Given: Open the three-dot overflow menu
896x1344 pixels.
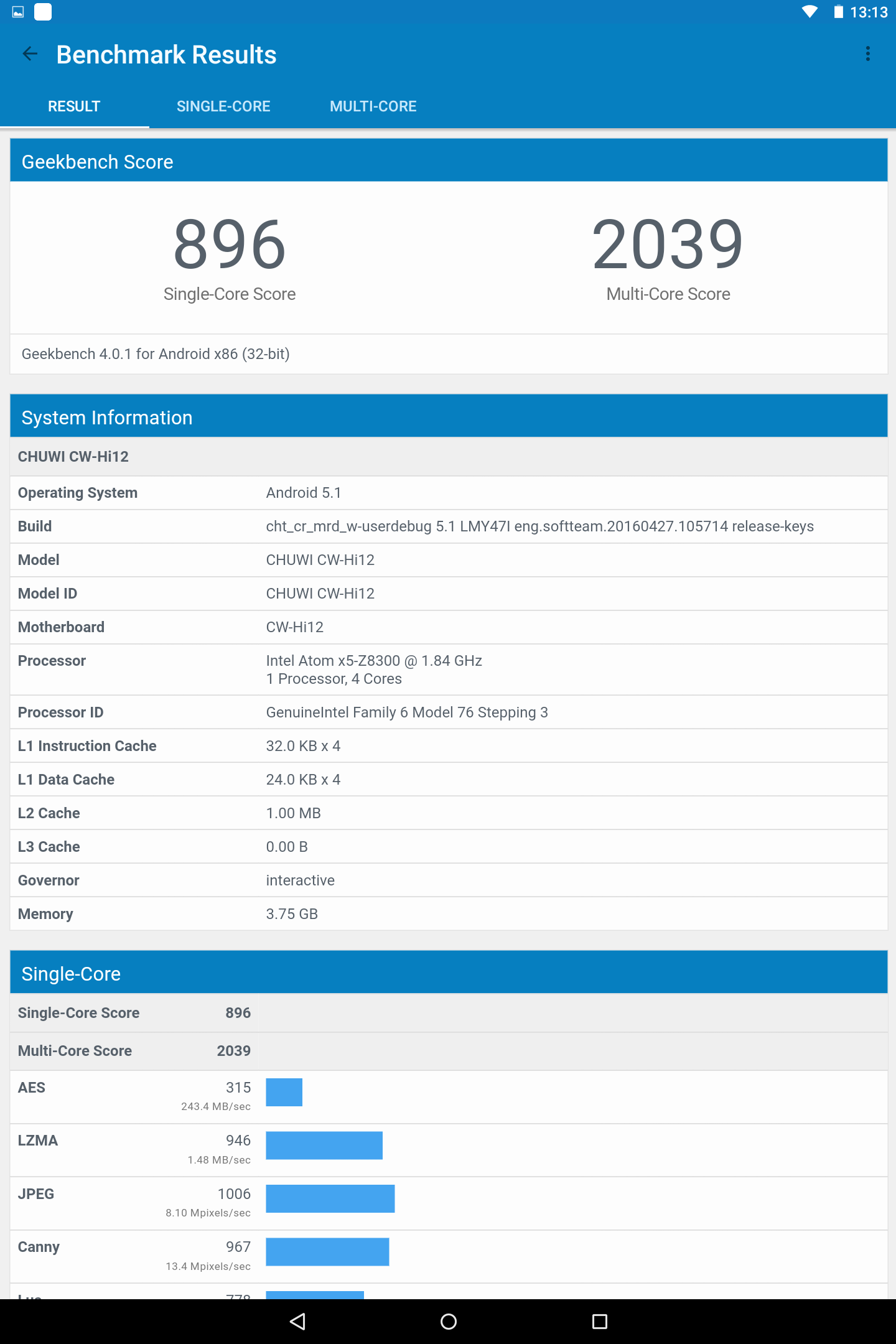Looking at the screenshot, I should coord(867,54).
